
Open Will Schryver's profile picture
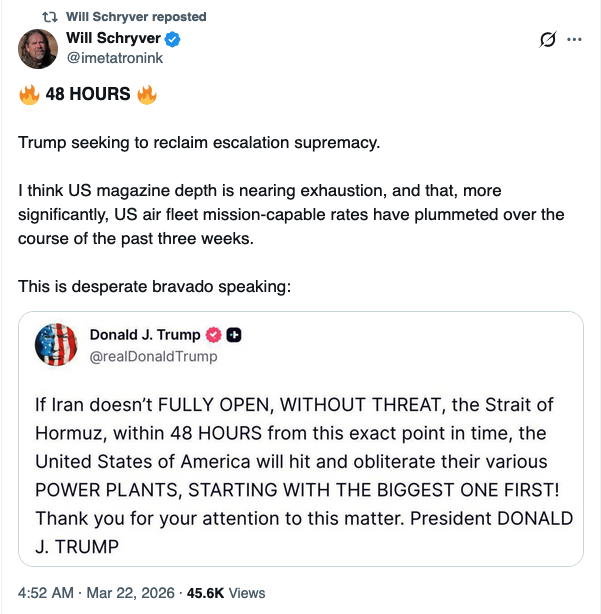[37, 48]
